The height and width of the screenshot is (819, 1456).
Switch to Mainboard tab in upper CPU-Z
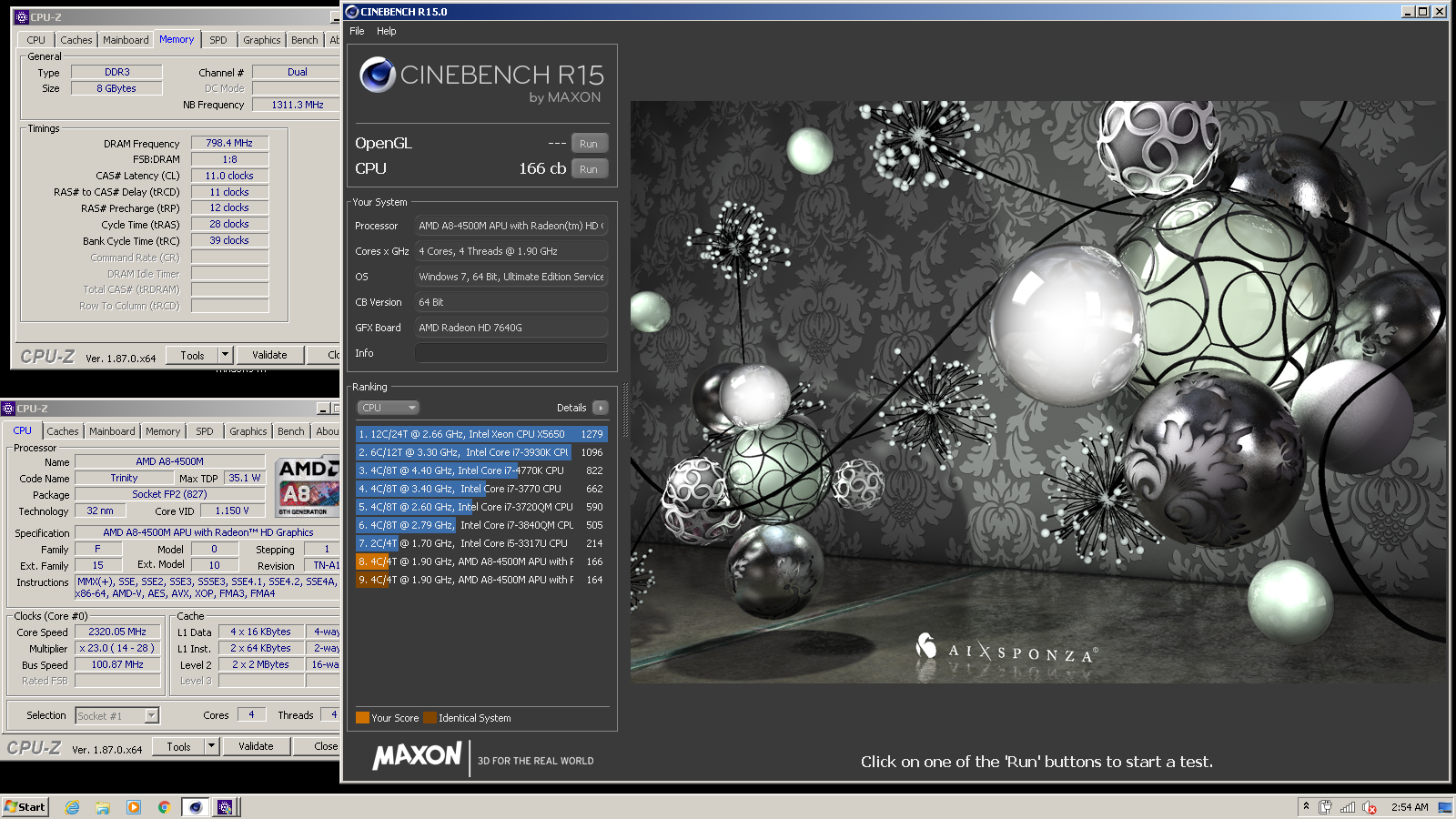(x=126, y=40)
